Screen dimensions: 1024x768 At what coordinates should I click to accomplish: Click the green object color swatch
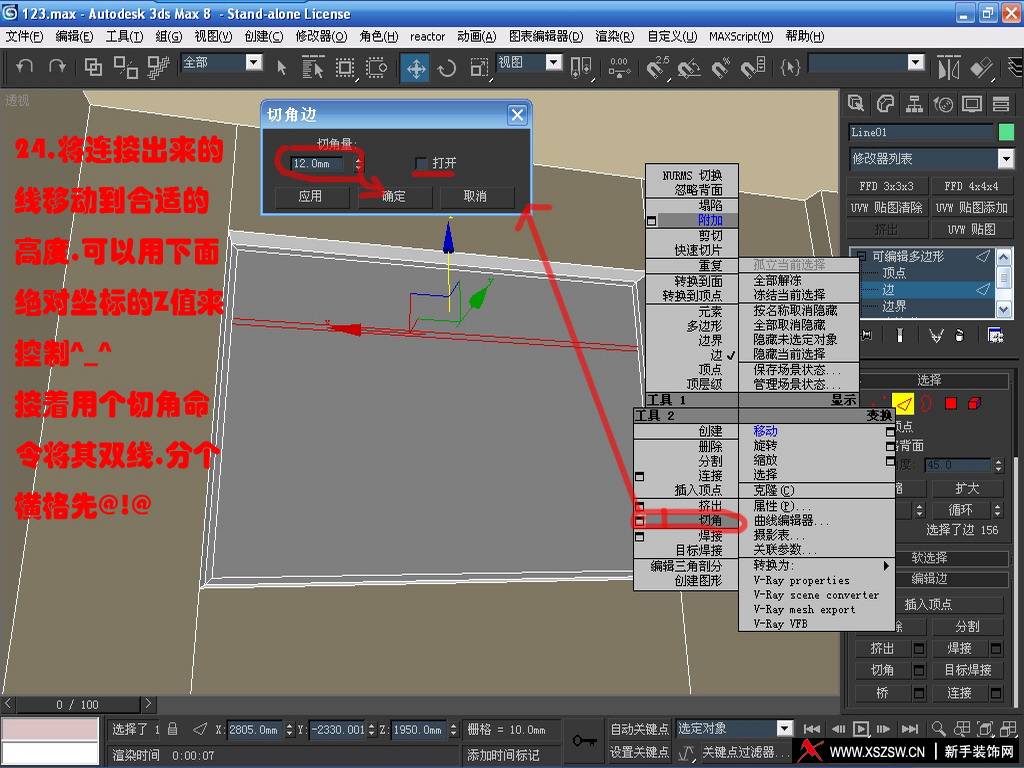(x=1005, y=132)
